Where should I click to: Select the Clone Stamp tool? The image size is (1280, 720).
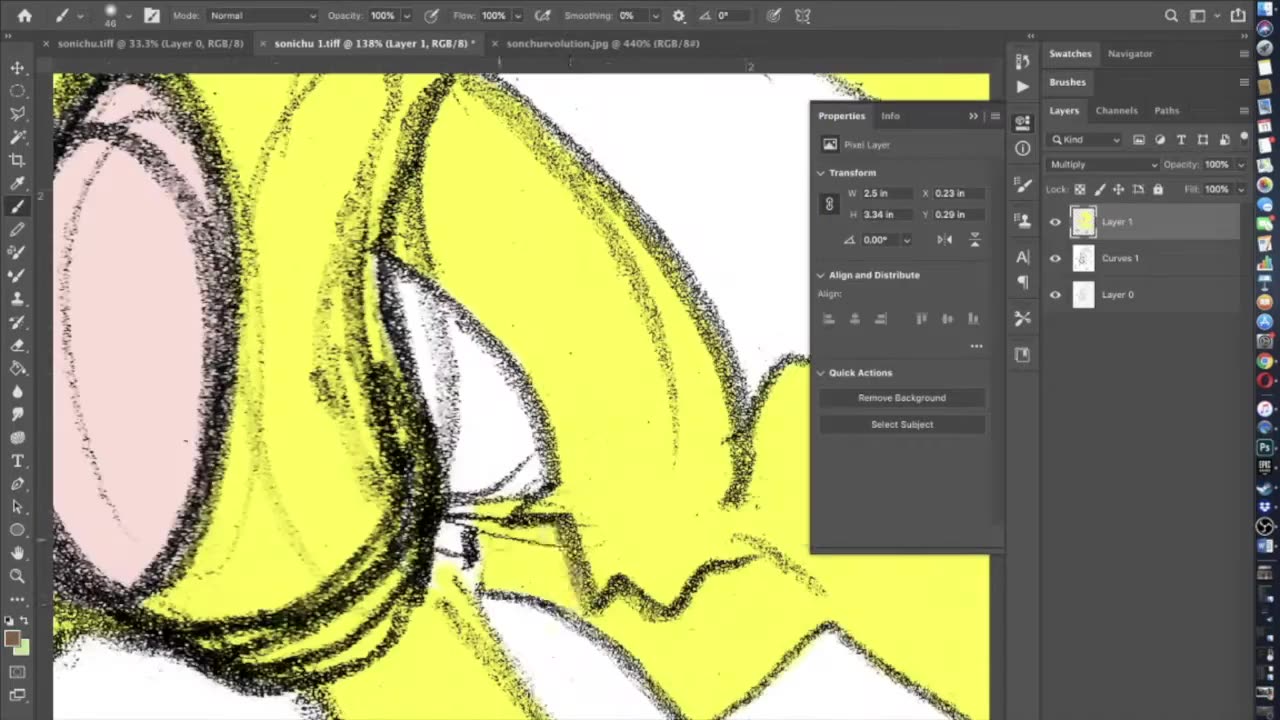coord(17,299)
